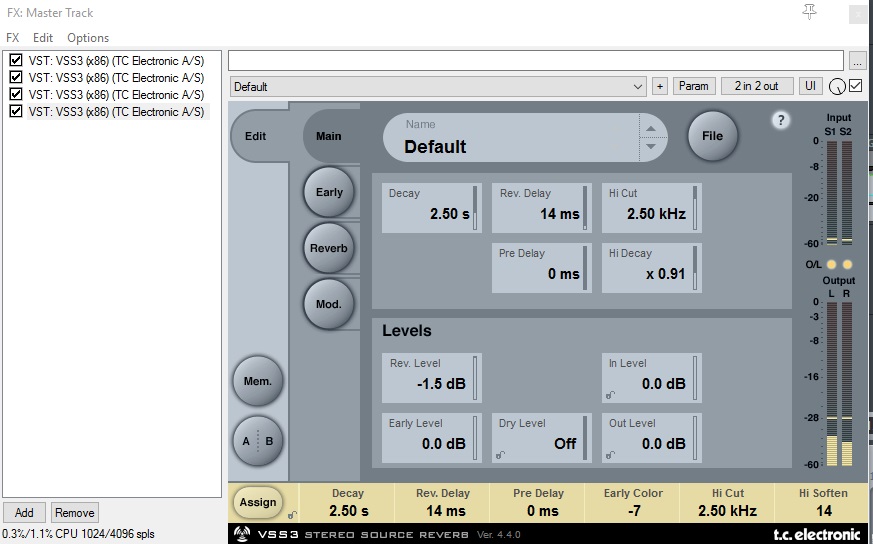Screen dimensions: 873x544
Task: Click the A/B compare button
Action: [258, 441]
